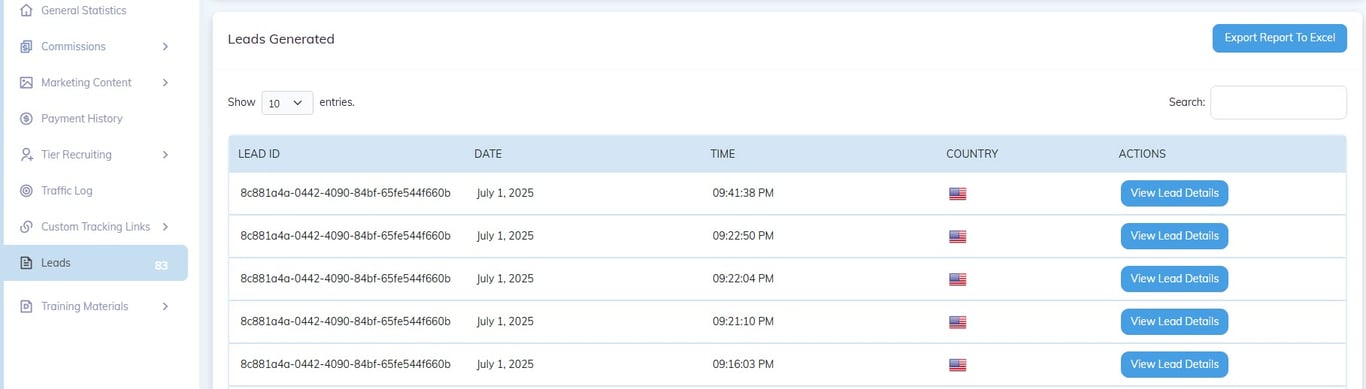Expand the Tier Recruiting submenu chevron
Image resolution: width=1366 pixels, height=389 pixels.
(165, 154)
